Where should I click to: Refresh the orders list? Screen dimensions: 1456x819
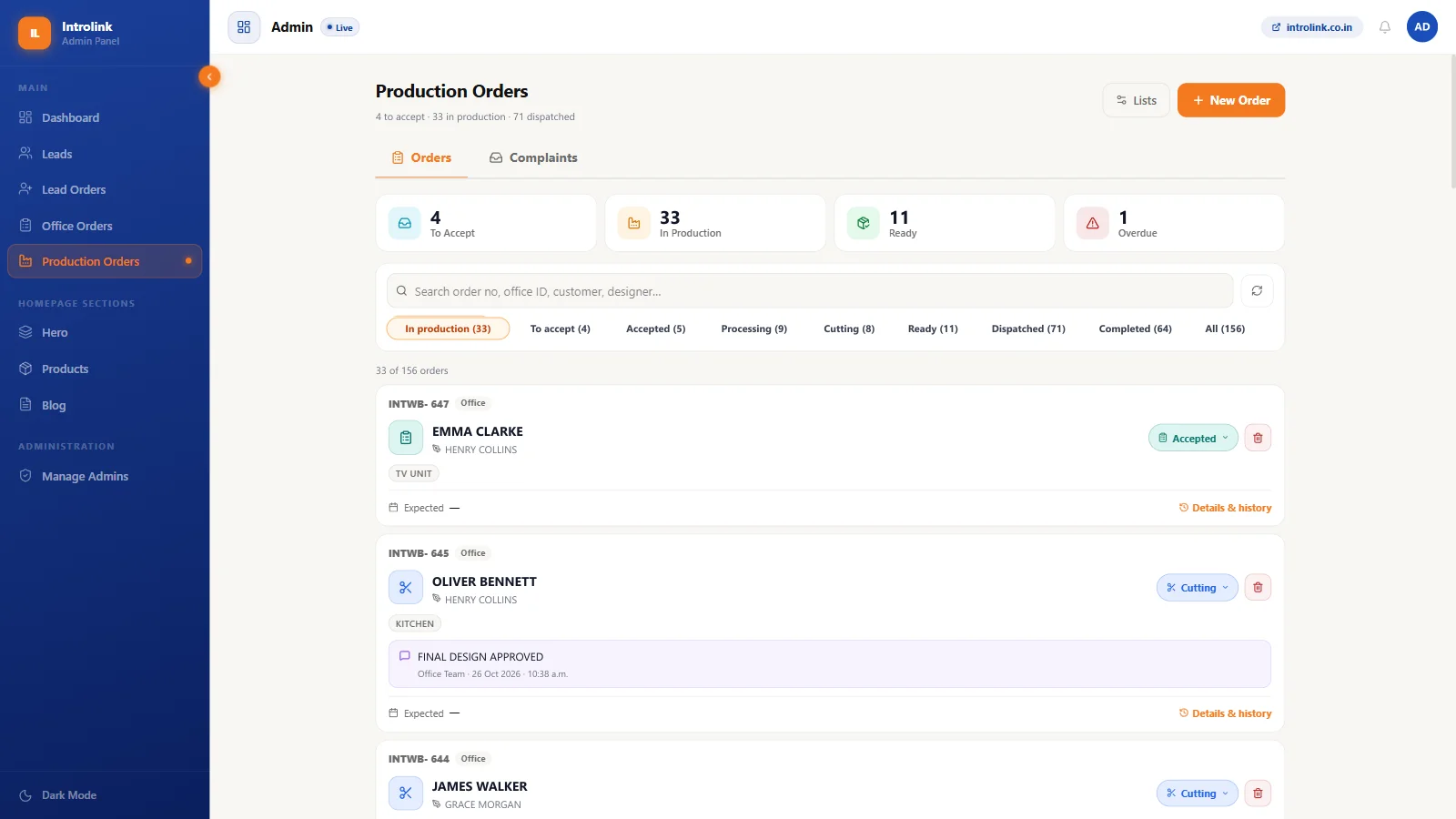coord(1257,291)
